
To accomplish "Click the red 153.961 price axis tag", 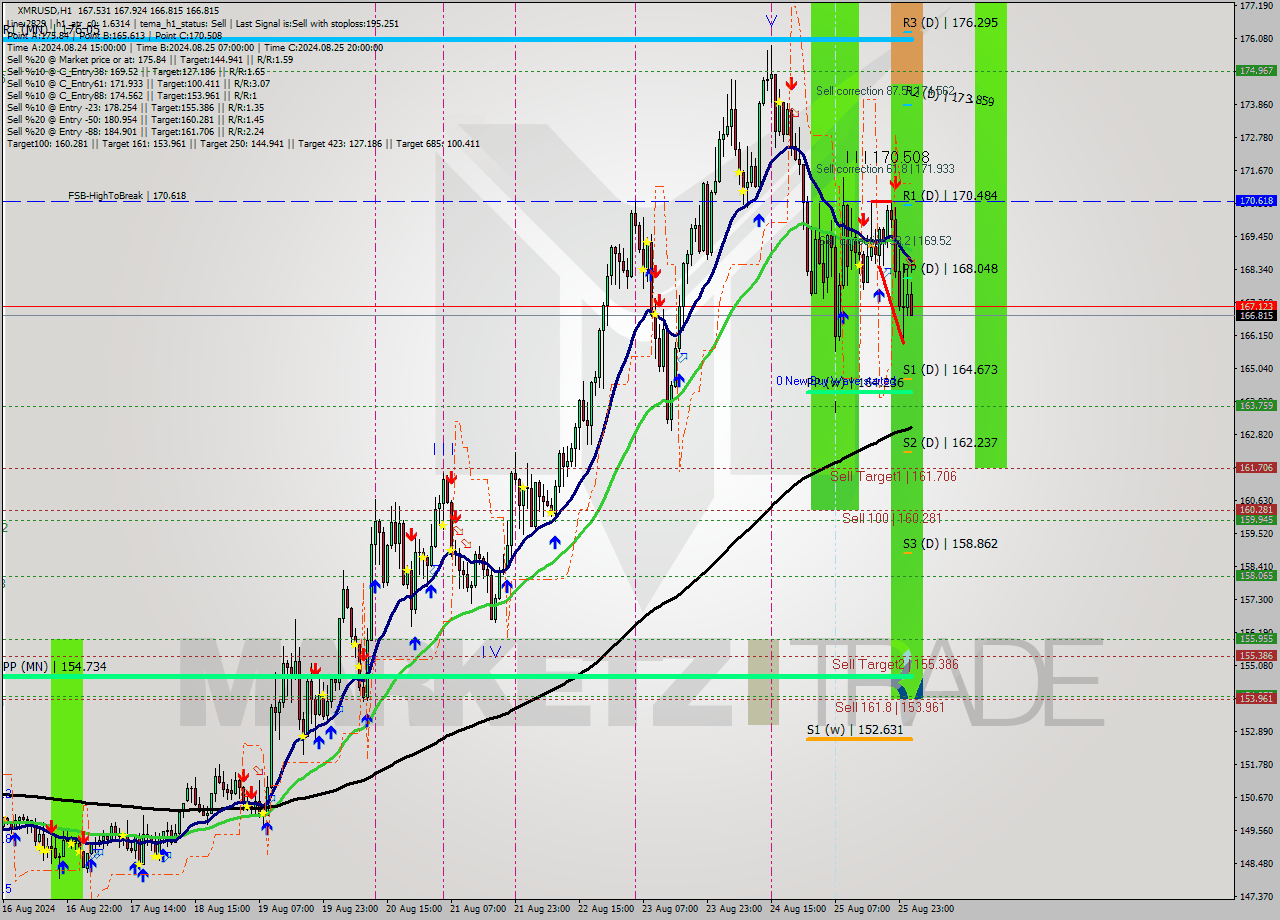I will (x=1256, y=698).
